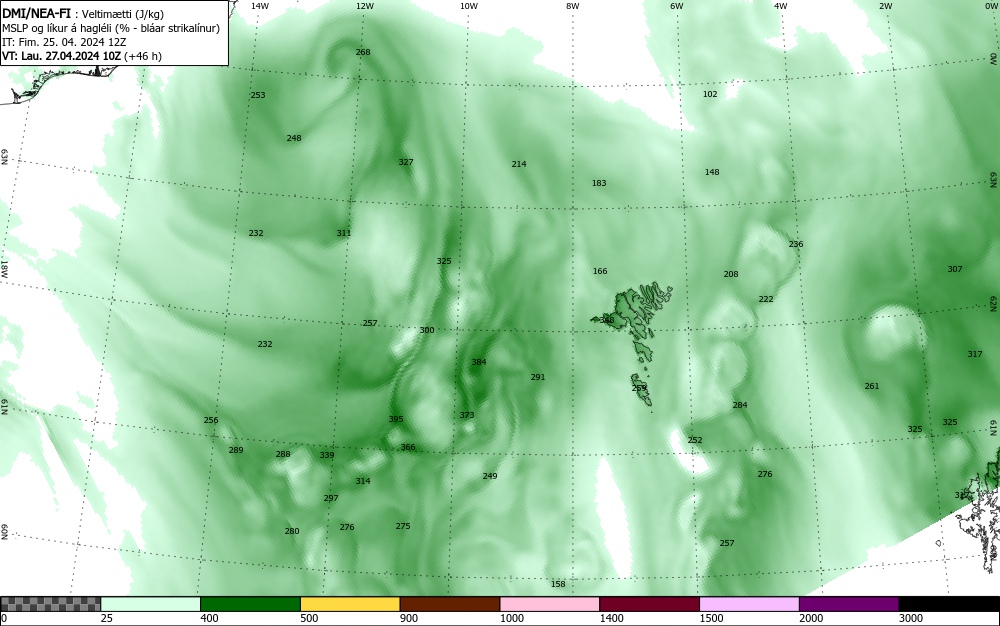Click the map value '373'

click(467, 415)
